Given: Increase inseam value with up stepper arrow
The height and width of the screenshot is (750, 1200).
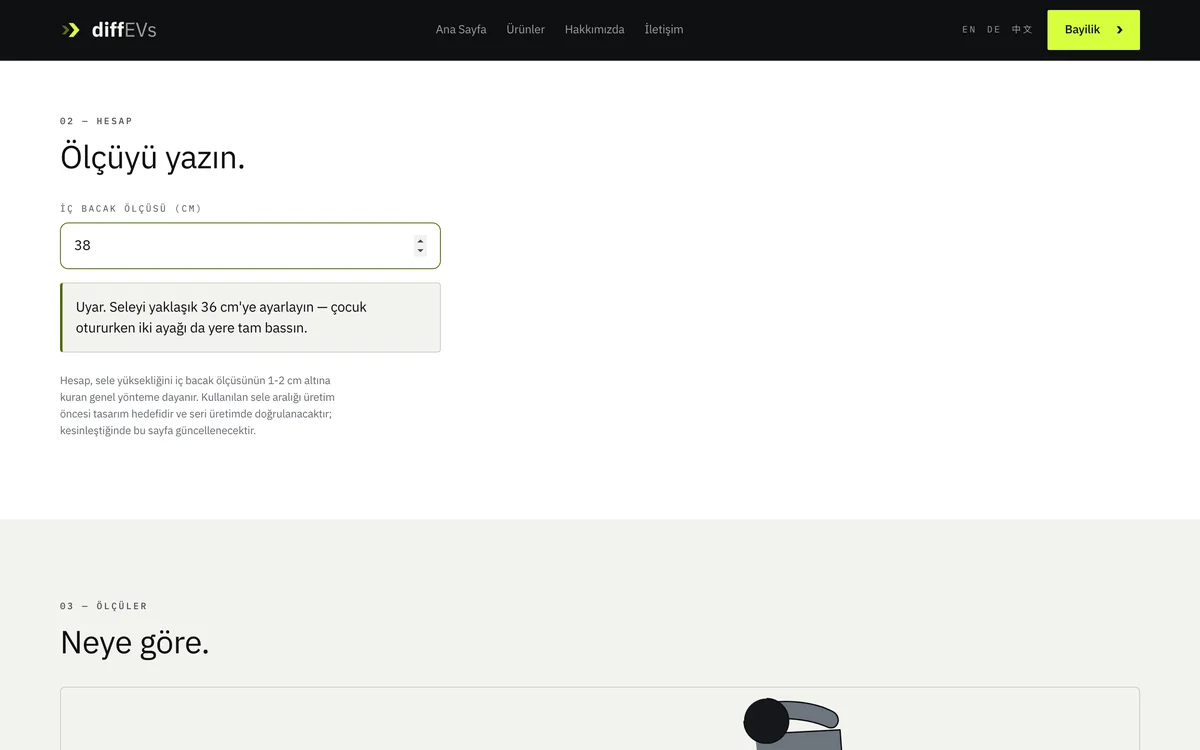Looking at the screenshot, I should [420, 241].
